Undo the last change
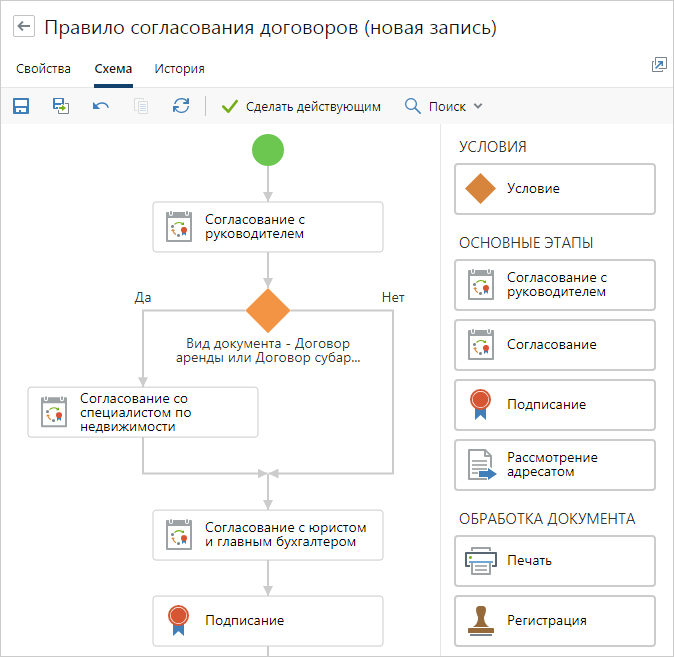This screenshot has height=657, width=674. click(x=101, y=106)
